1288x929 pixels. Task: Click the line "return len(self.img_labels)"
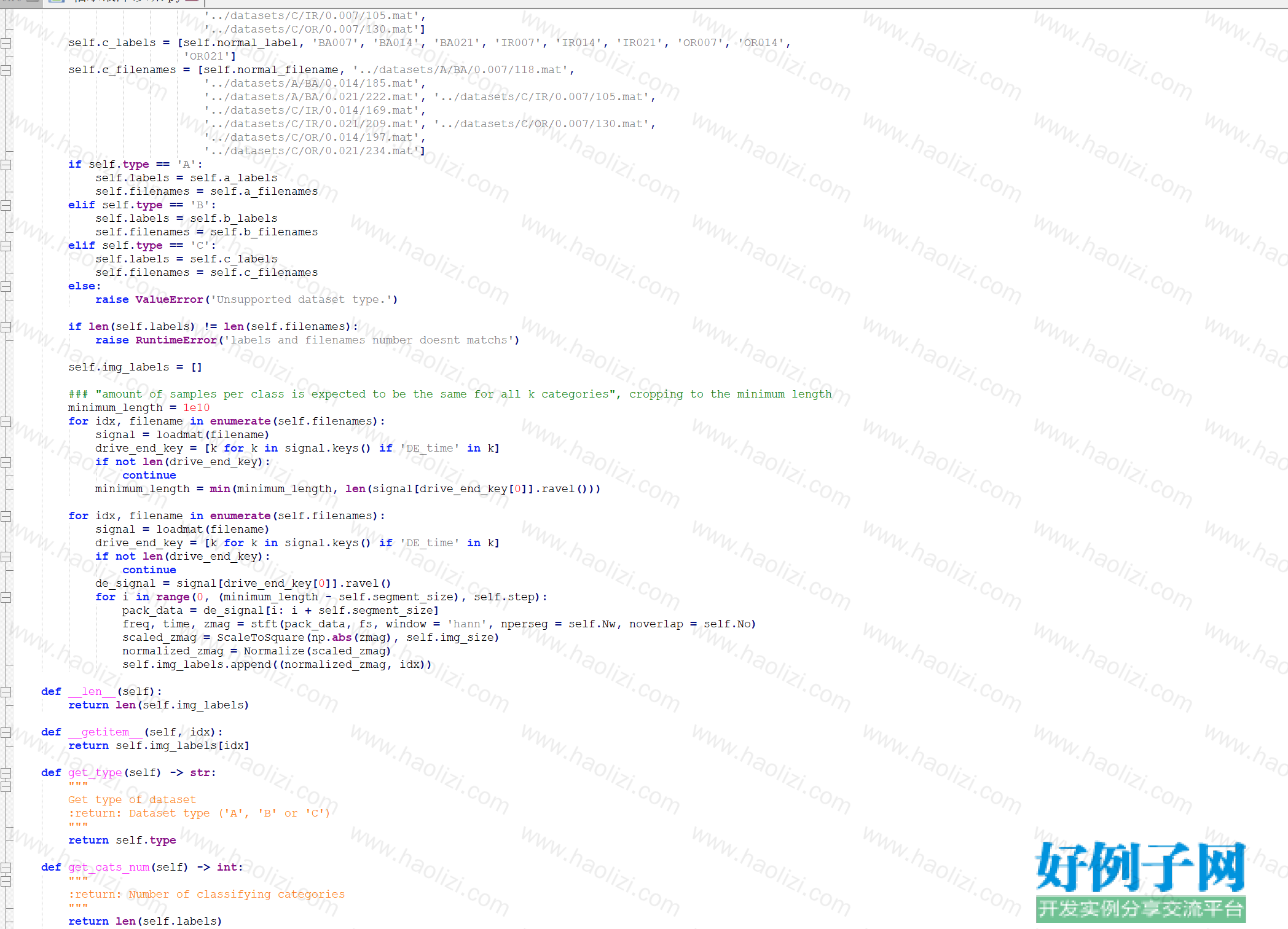[x=159, y=705]
